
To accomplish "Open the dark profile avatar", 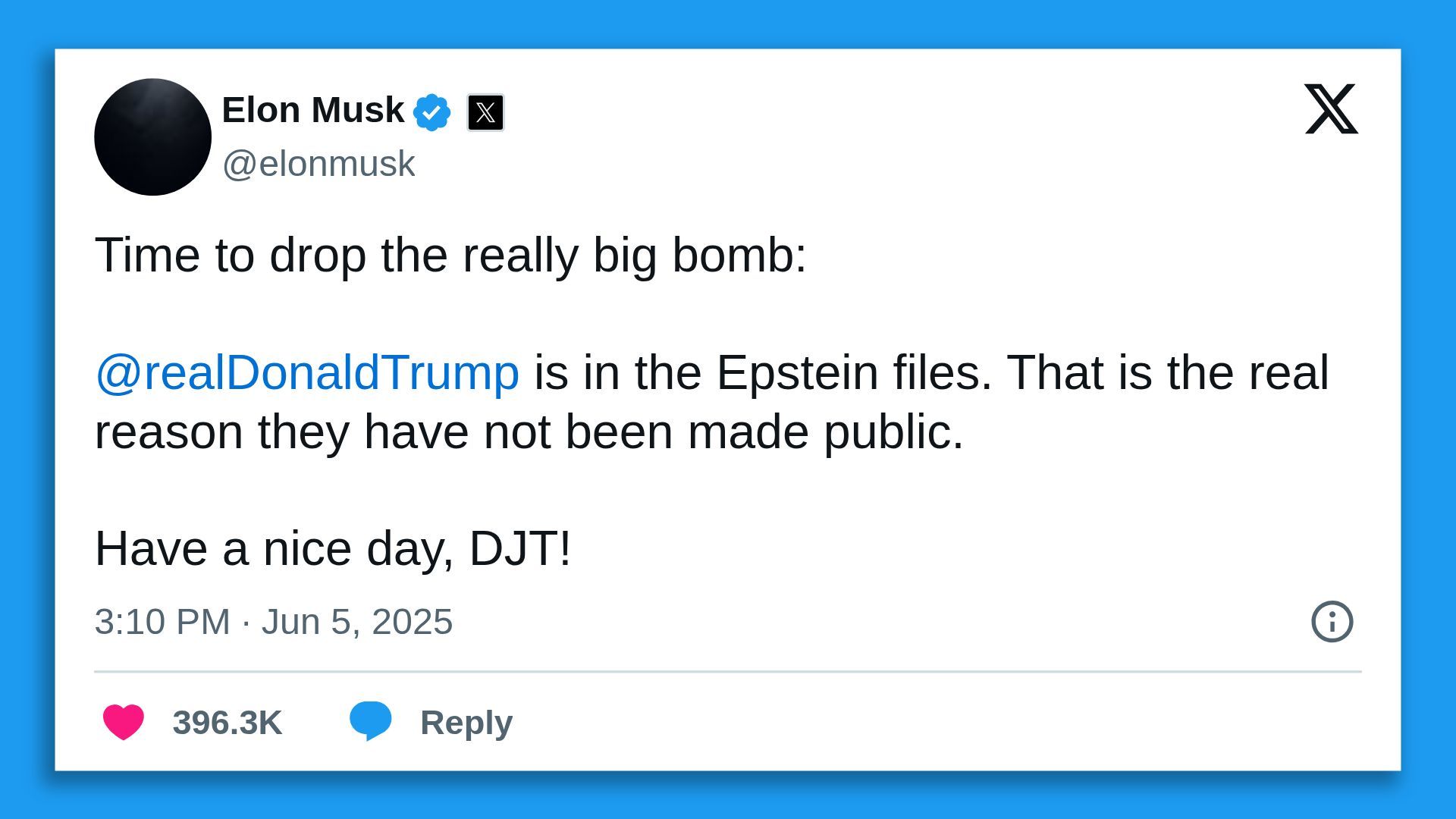I will click(x=152, y=137).
